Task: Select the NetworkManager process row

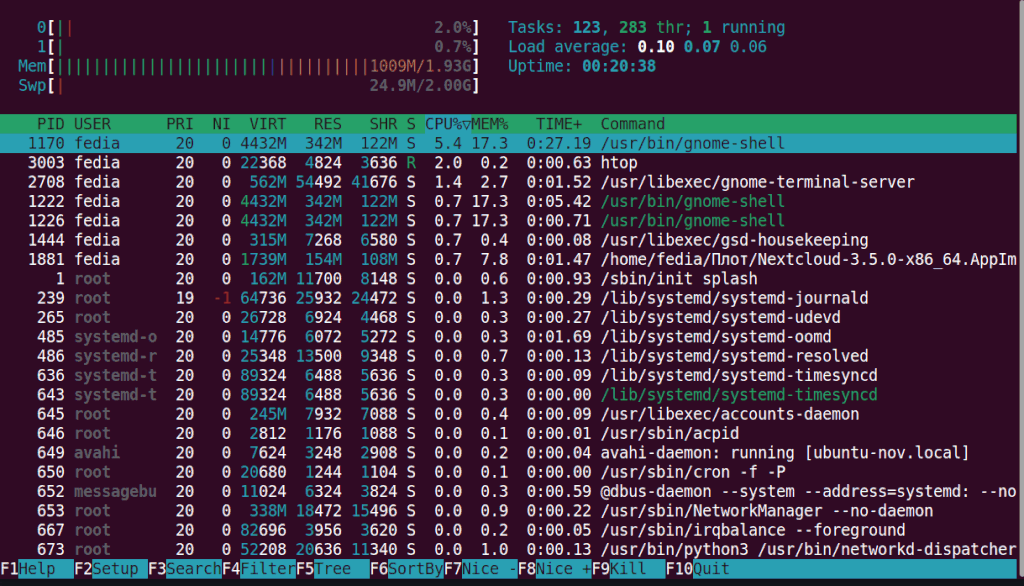Action: tap(508, 511)
